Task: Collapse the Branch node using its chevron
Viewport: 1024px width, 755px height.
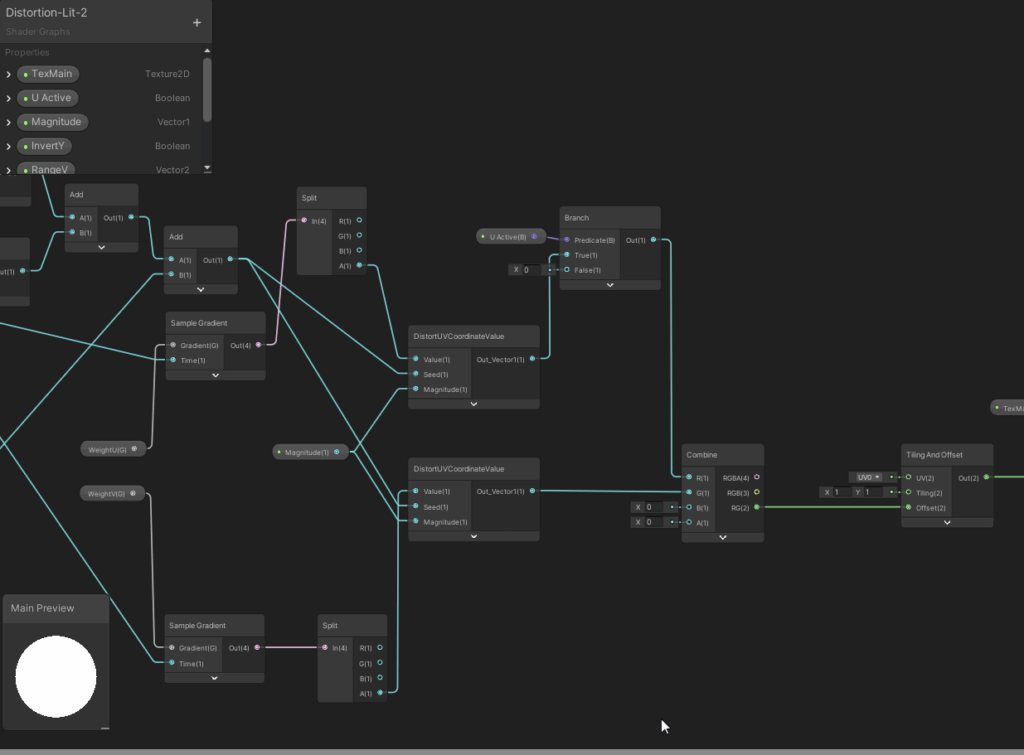Action: pyautogui.click(x=610, y=284)
